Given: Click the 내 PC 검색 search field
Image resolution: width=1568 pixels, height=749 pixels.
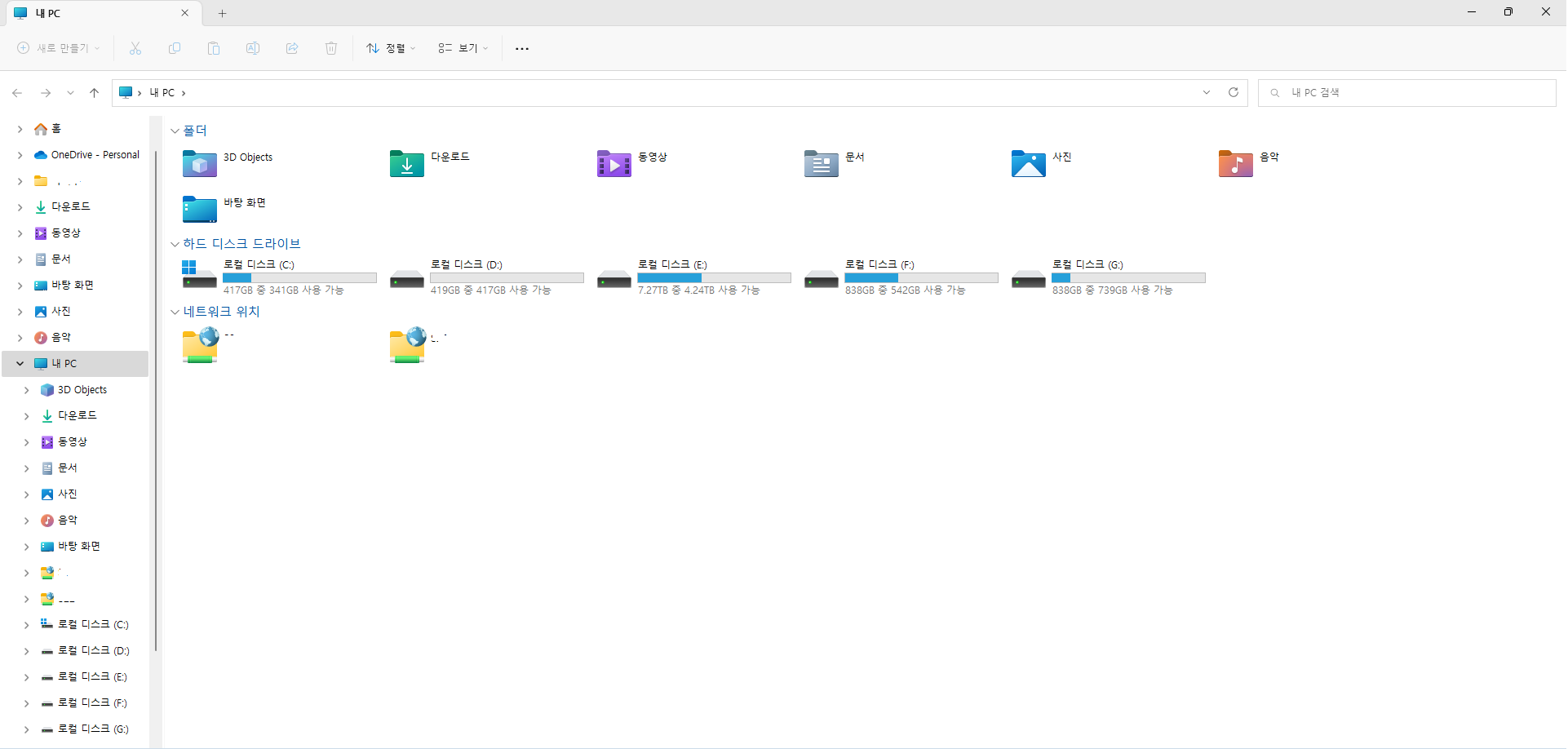Looking at the screenshot, I should click(x=1406, y=93).
